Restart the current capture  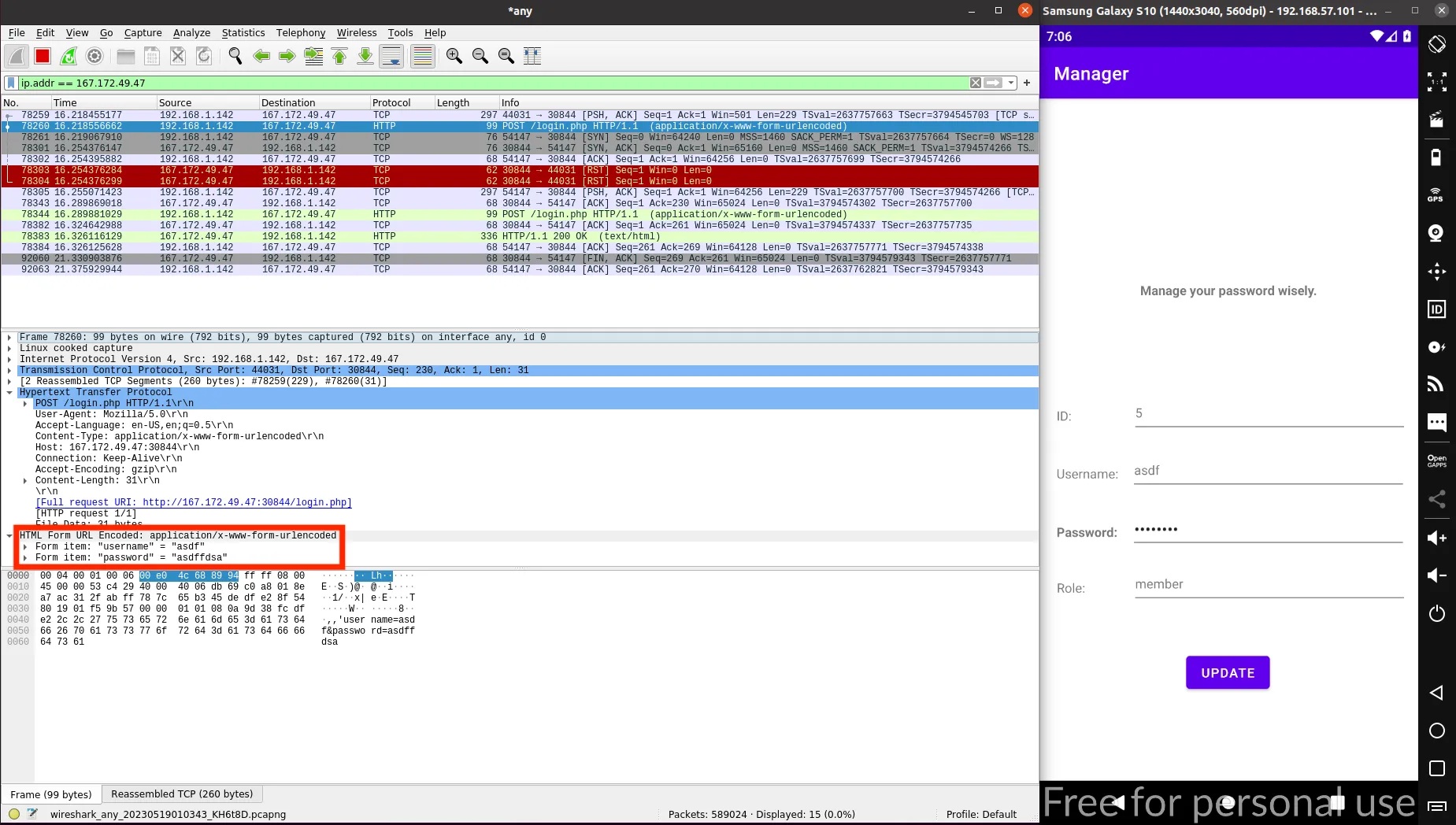(x=69, y=56)
